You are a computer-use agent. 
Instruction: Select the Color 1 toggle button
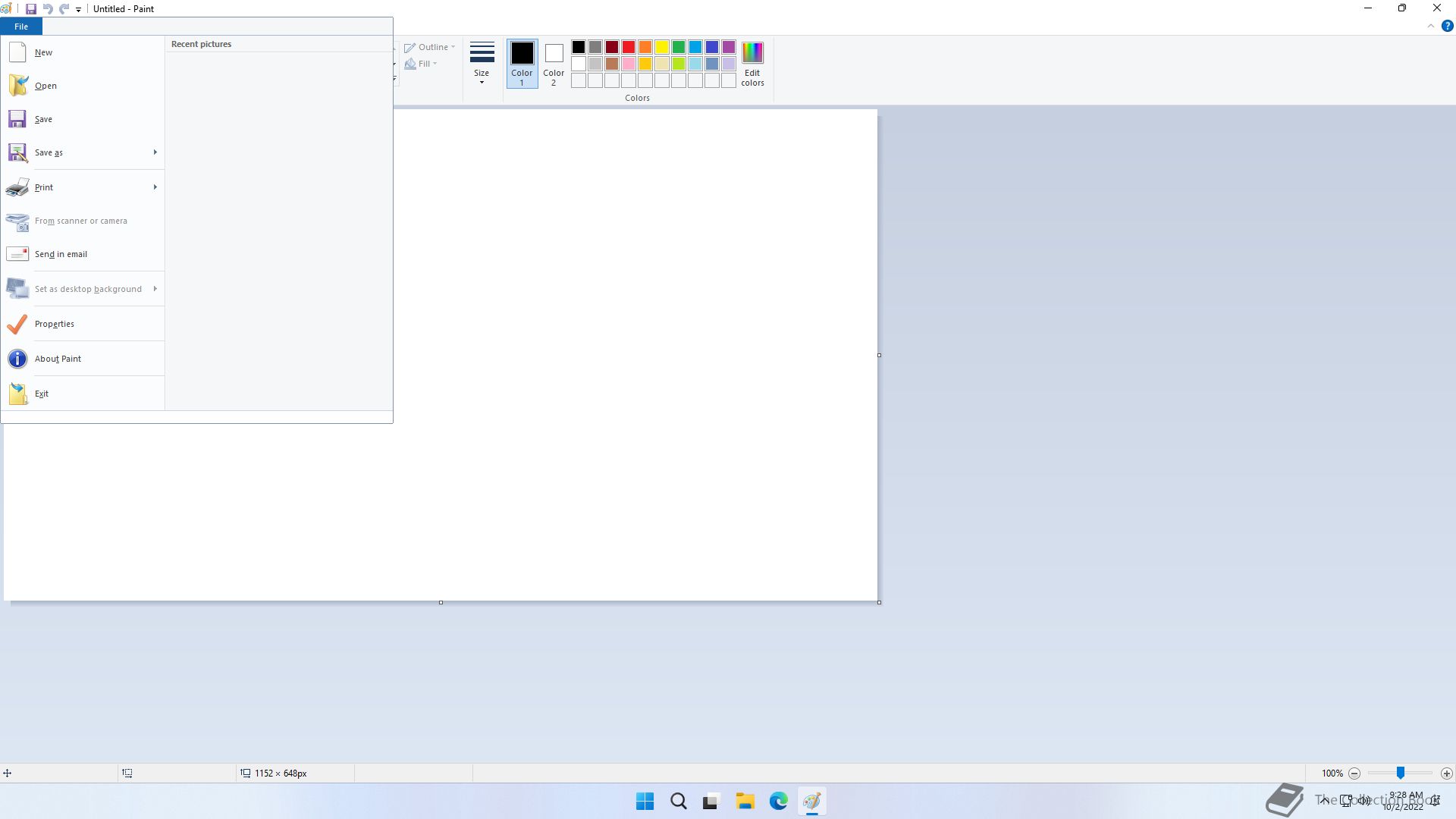pos(522,64)
